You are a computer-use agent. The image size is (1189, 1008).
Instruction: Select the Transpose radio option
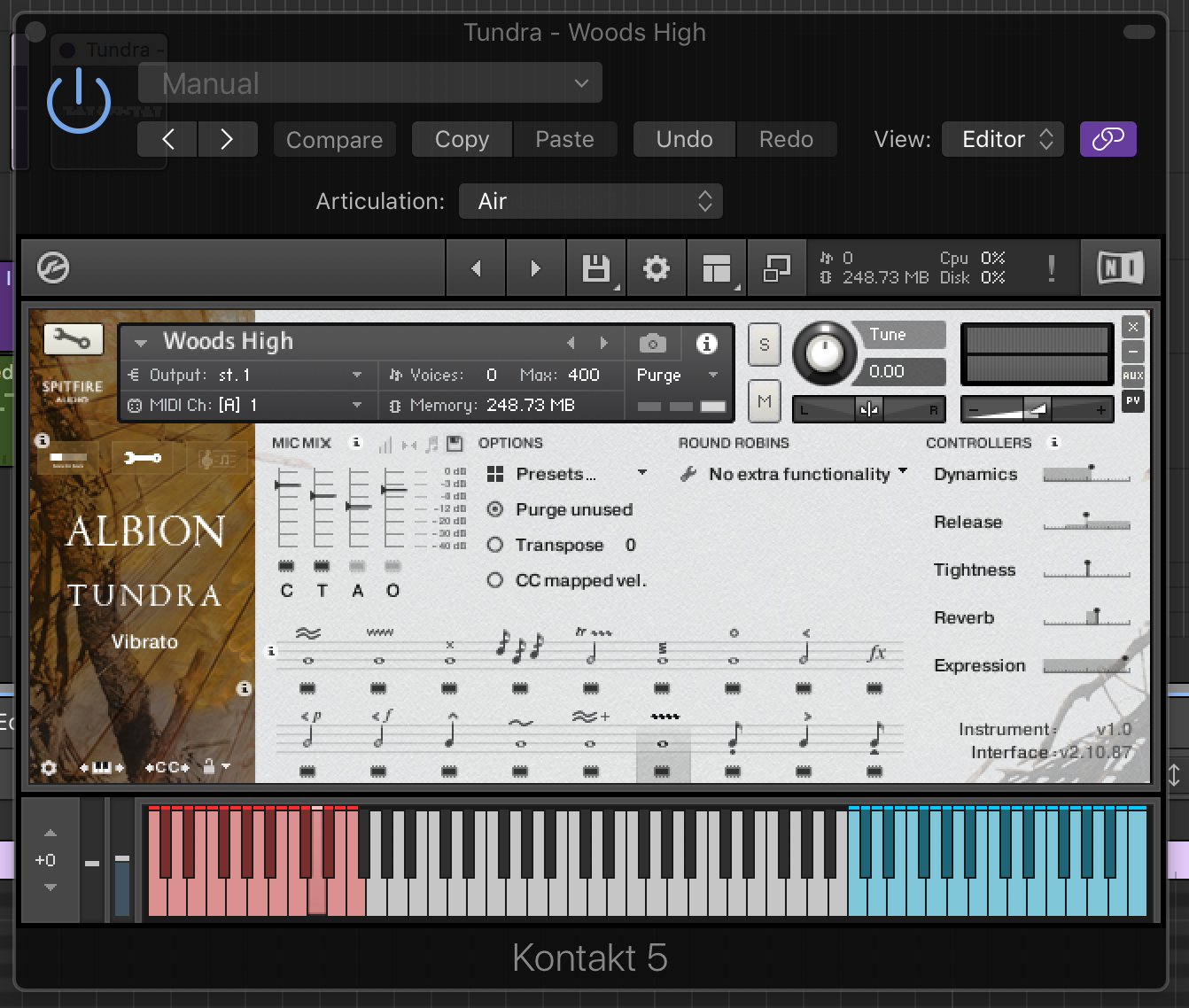tap(495, 545)
